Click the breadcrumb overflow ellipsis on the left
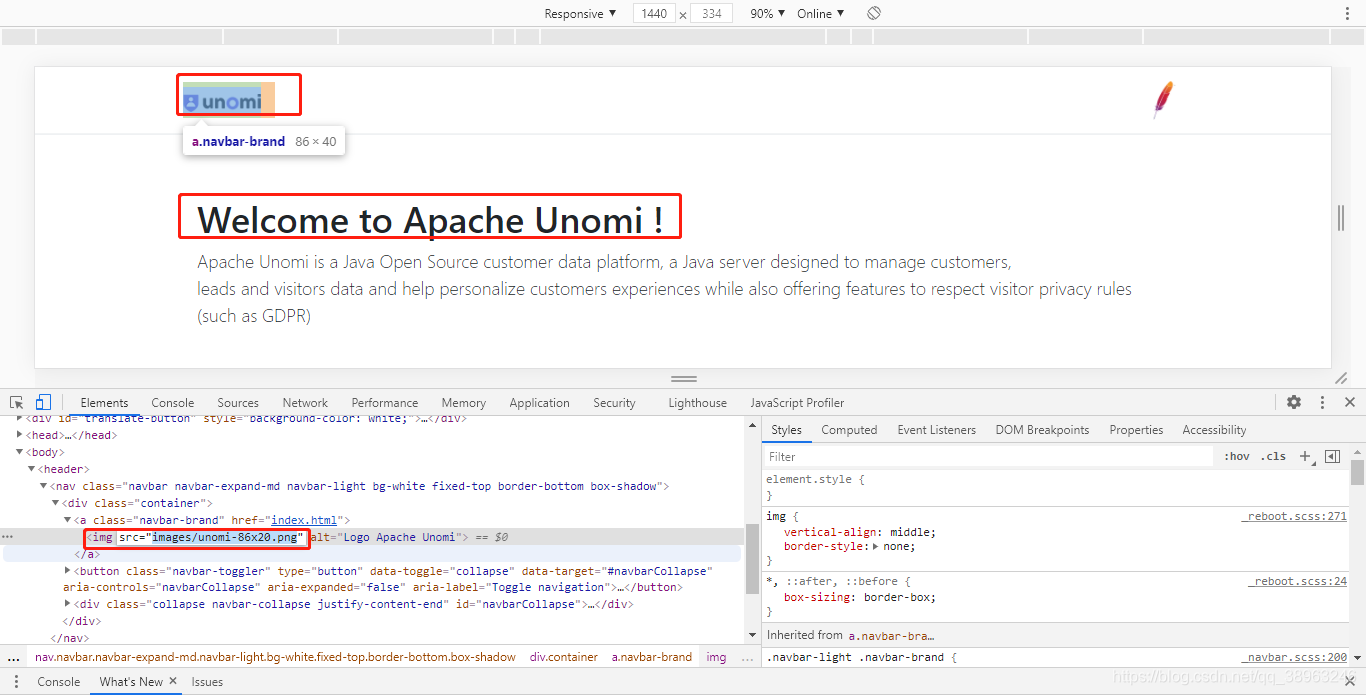Image resolution: width=1366 pixels, height=695 pixels. (14, 657)
